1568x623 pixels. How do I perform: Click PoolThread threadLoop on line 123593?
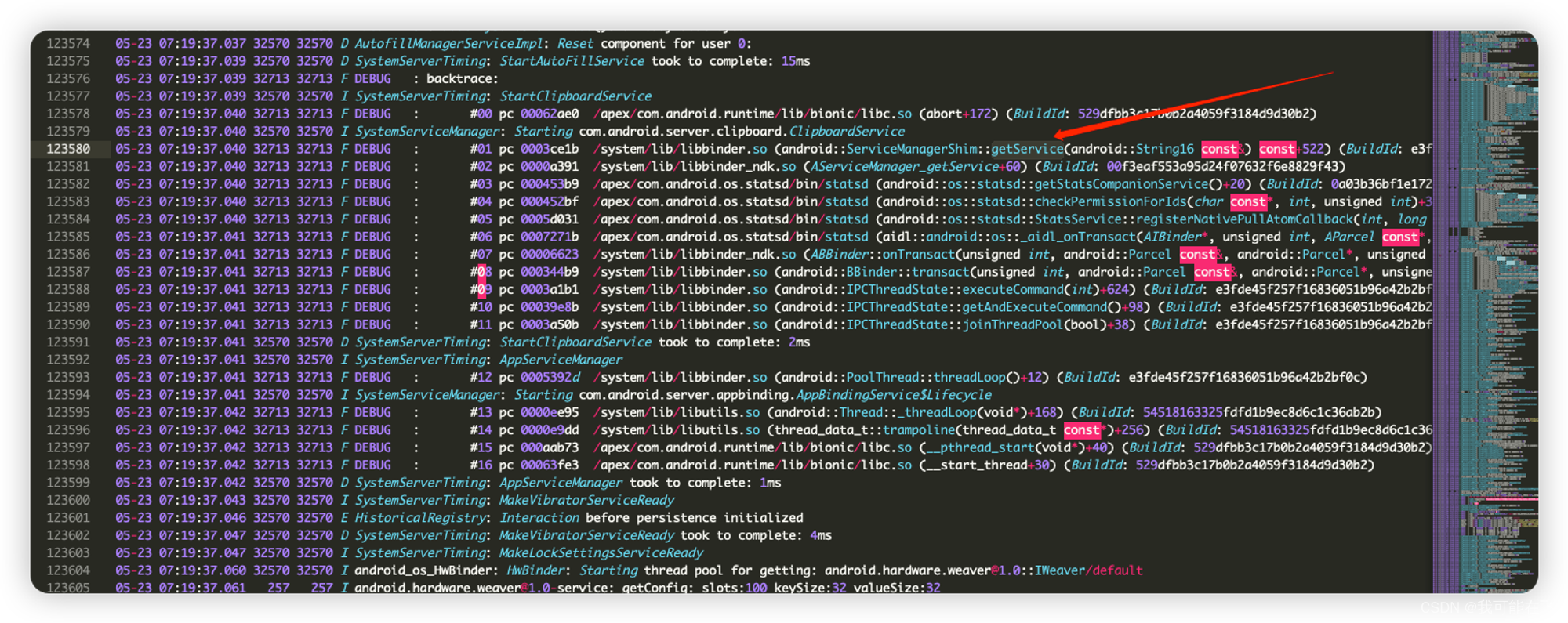pos(926,378)
